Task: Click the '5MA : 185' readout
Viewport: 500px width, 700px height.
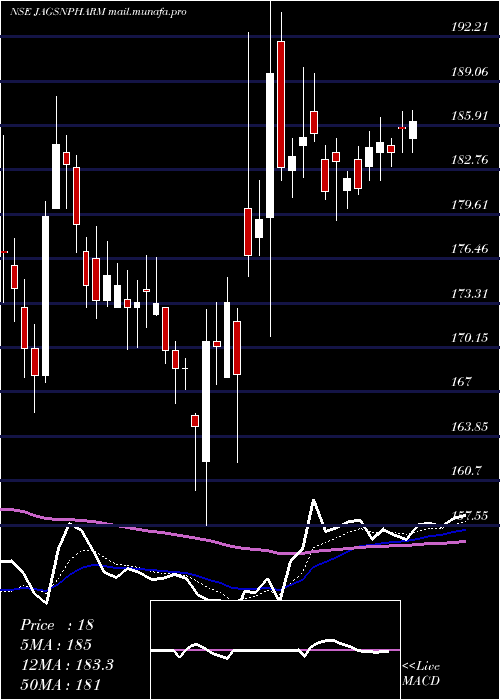Action: pyautogui.click(x=56, y=645)
